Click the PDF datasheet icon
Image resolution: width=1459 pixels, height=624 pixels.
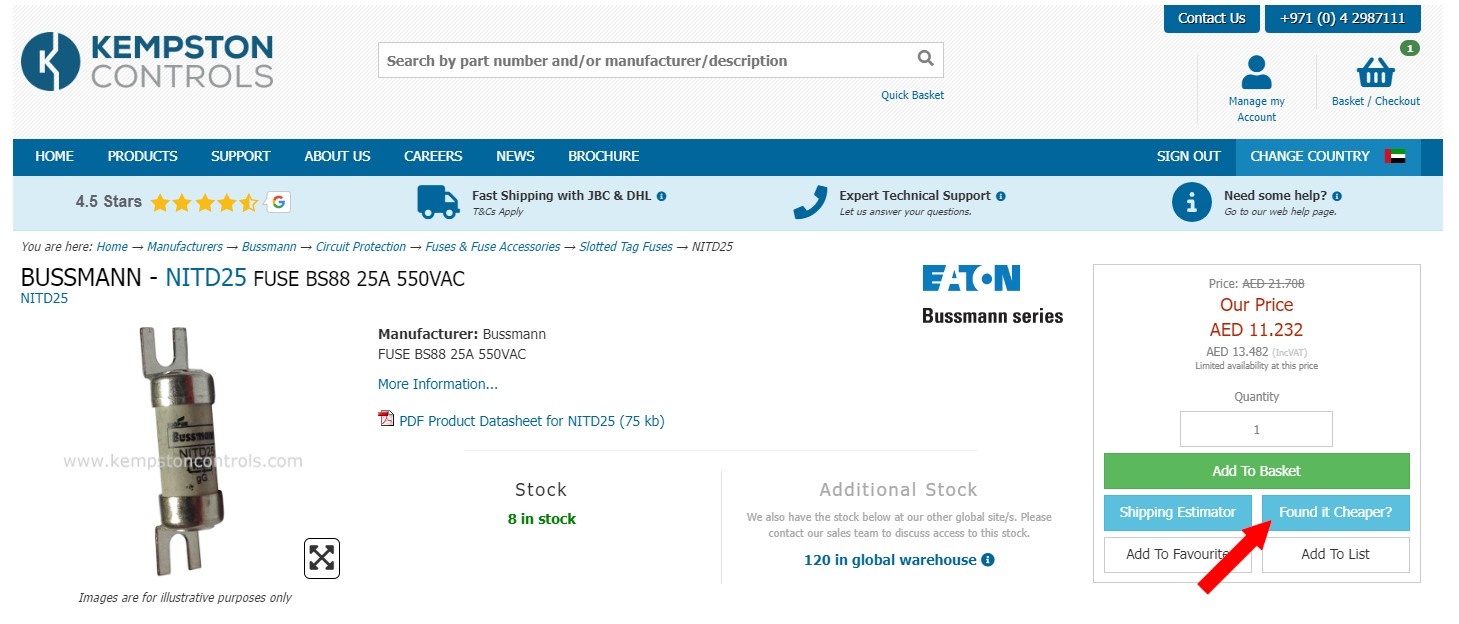(386, 419)
